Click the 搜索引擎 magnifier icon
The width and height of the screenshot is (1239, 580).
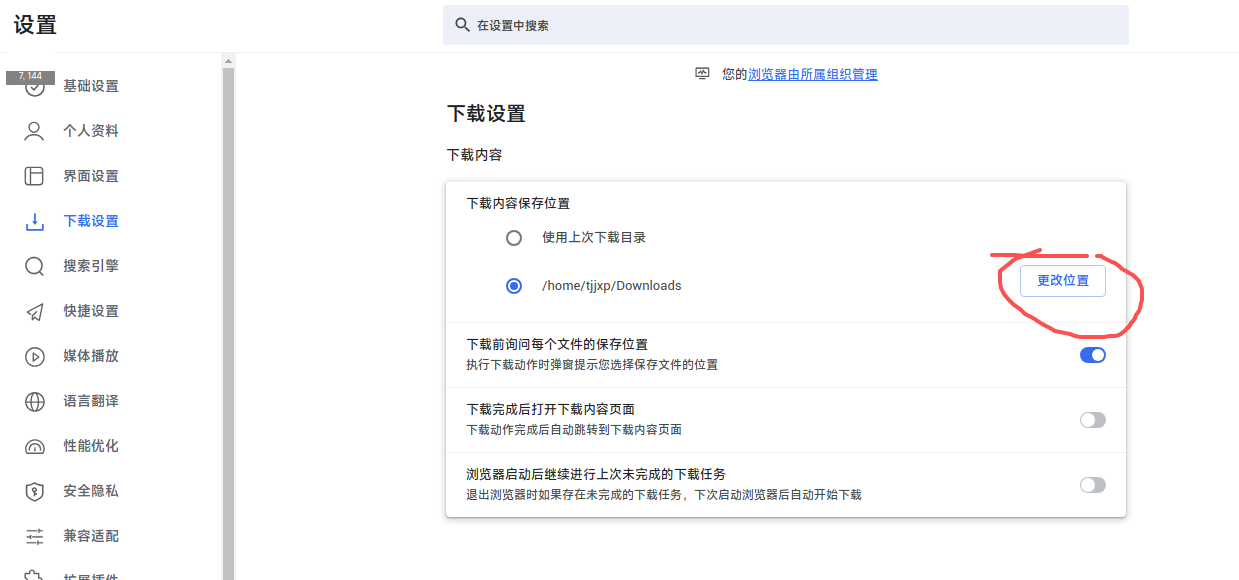(x=35, y=266)
